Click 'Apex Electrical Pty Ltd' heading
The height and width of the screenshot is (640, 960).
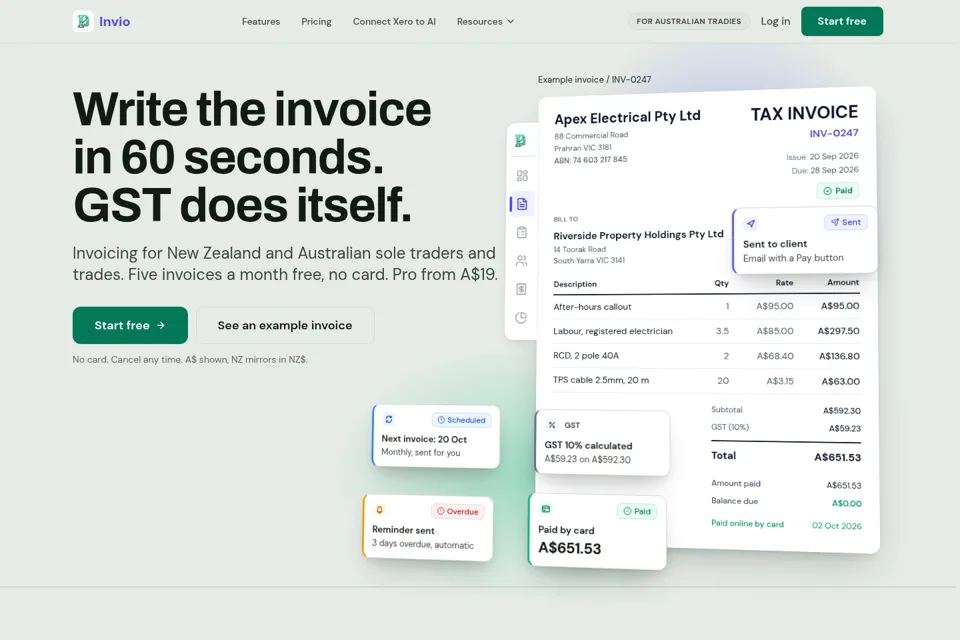(627, 117)
